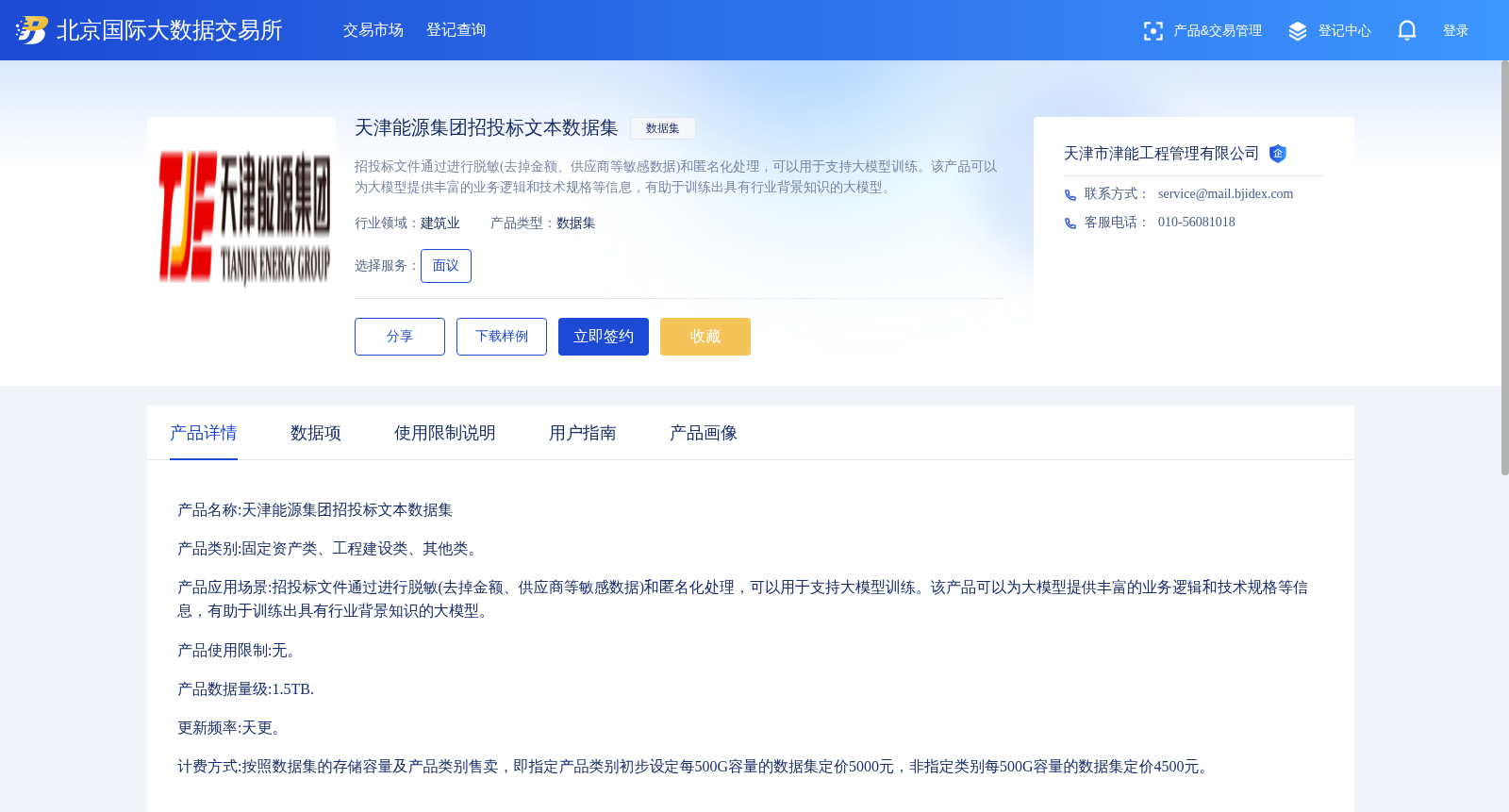Click the company name 天津市津能工程管理有限公司
Image resolution: width=1509 pixels, height=812 pixels.
point(1162,154)
